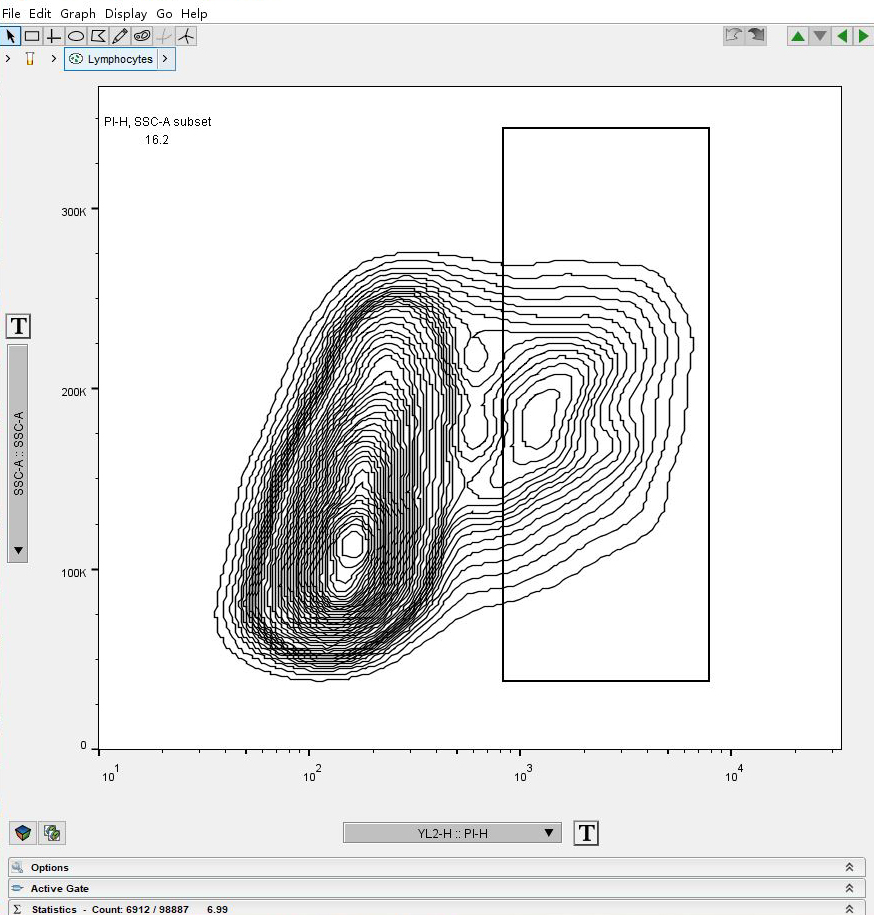Click the T button beside Y axis

pyautogui.click(x=18, y=326)
